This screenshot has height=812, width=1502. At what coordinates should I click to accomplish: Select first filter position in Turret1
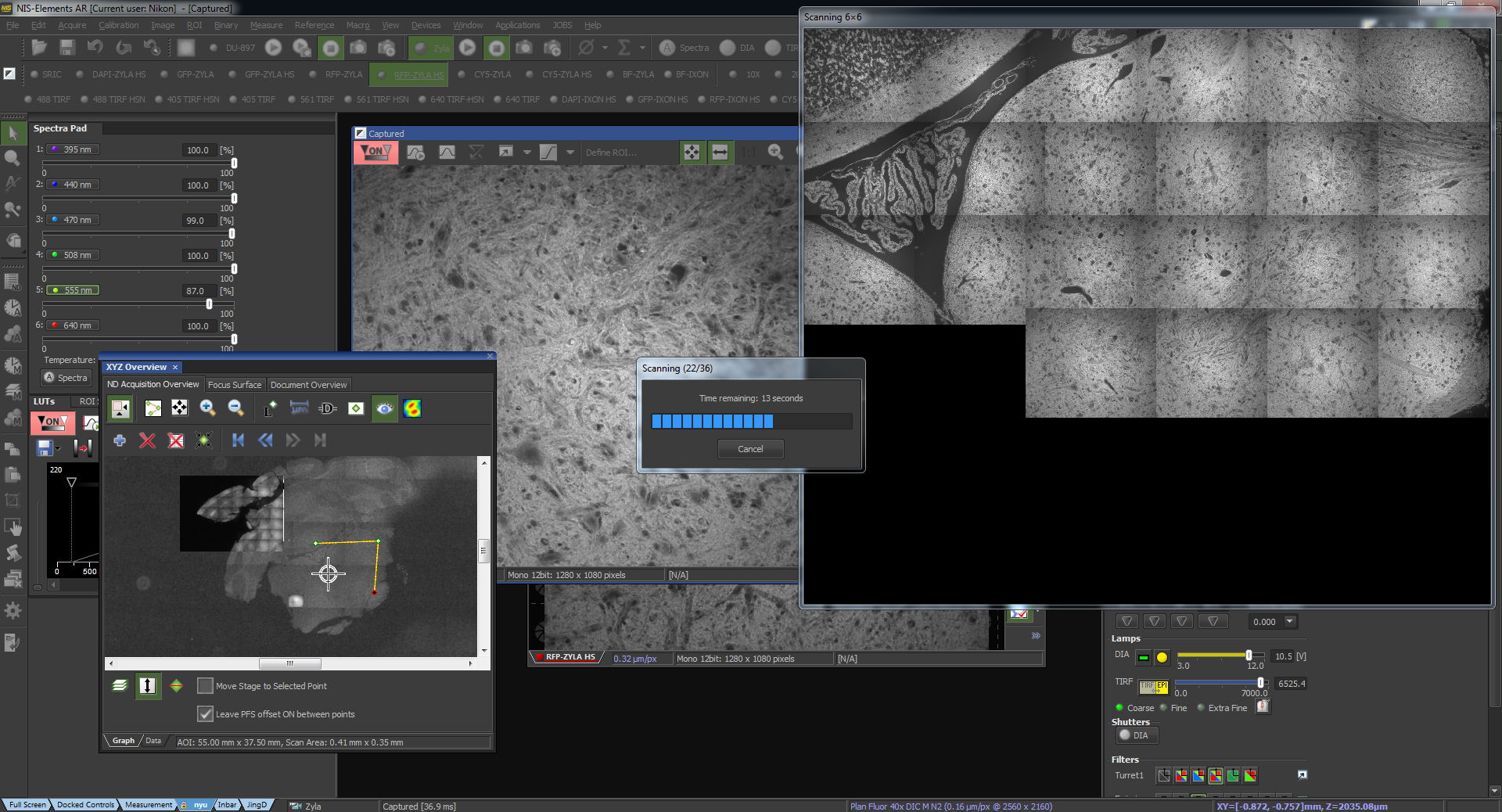click(1164, 775)
